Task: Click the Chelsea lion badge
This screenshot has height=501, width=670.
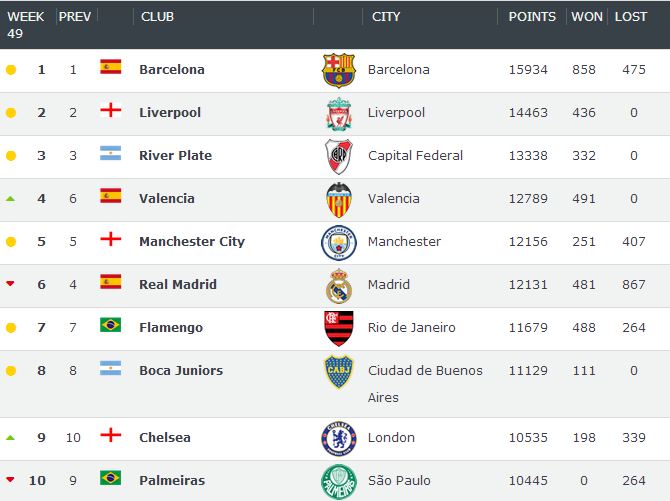Action: [339, 439]
